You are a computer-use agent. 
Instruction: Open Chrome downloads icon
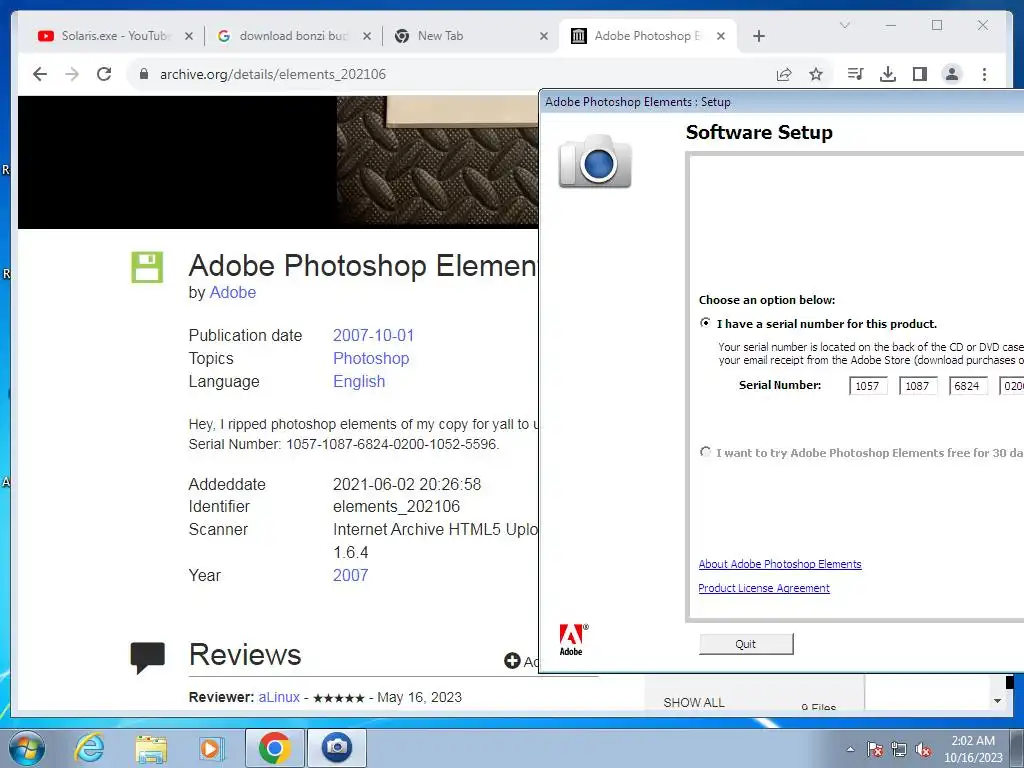pos(888,74)
